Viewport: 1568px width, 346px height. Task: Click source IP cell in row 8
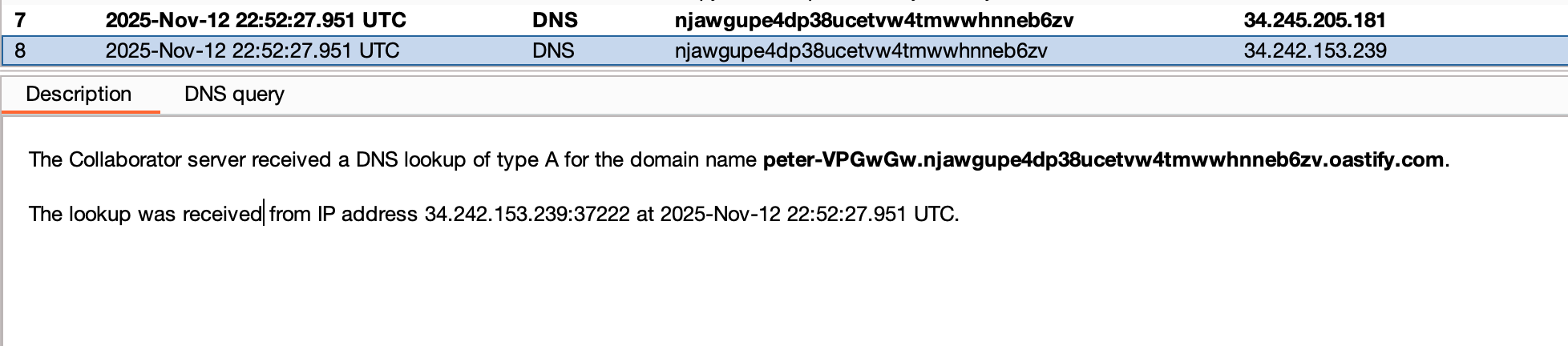1315,51
